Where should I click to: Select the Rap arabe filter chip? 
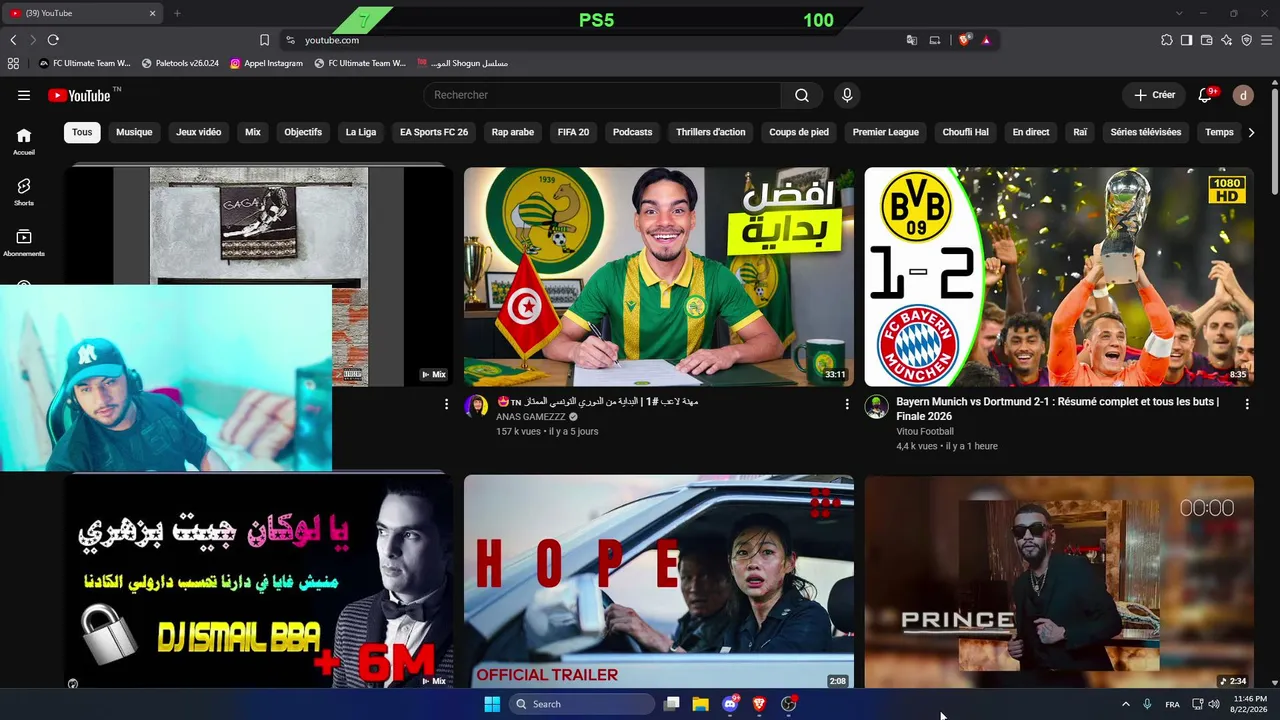click(x=513, y=132)
